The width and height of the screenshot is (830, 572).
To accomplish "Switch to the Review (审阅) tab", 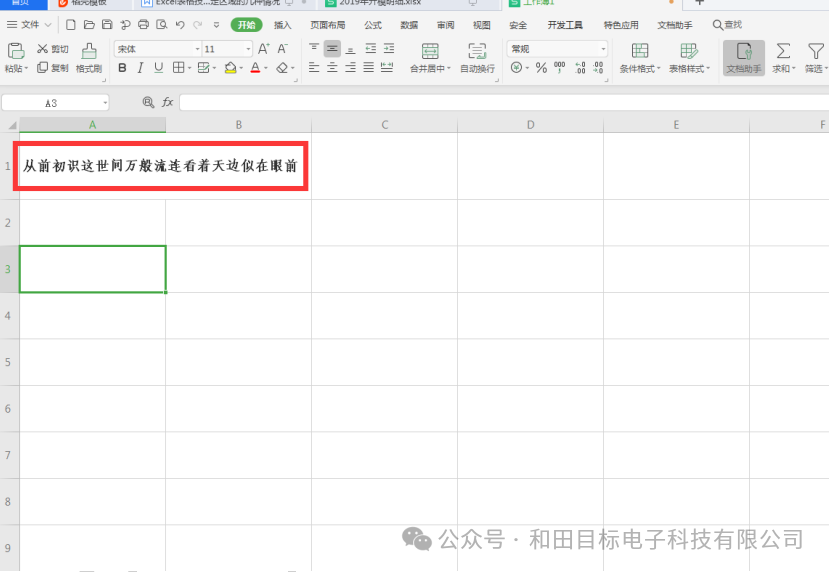I will click(x=446, y=25).
